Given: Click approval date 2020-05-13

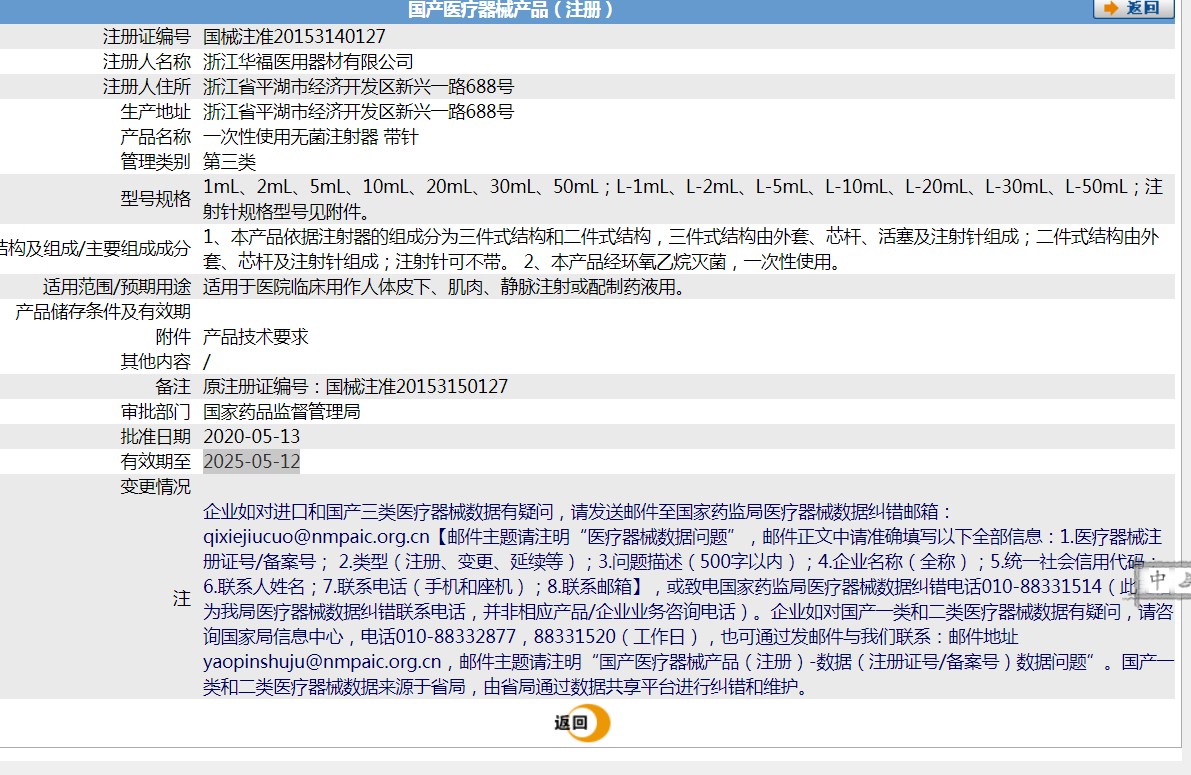Looking at the screenshot, I should point(251,437).
